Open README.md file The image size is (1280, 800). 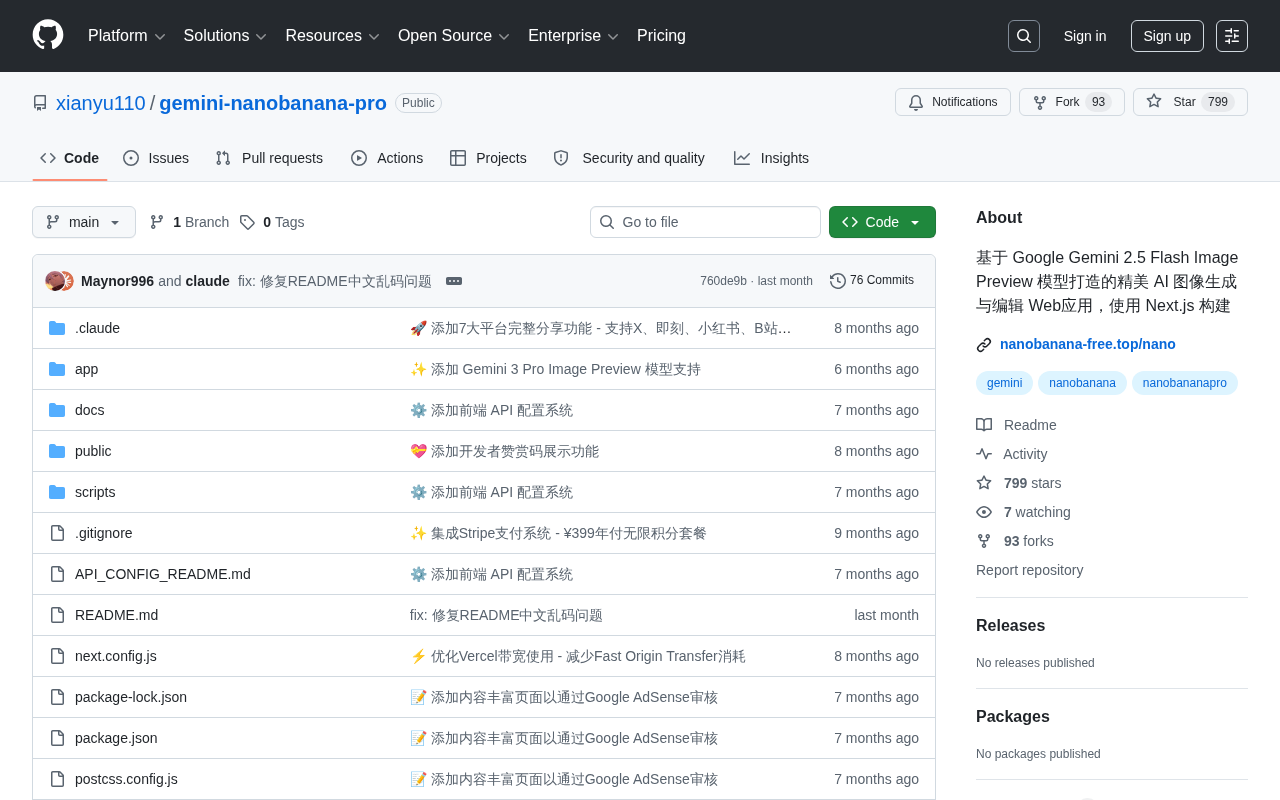(116, 615)
